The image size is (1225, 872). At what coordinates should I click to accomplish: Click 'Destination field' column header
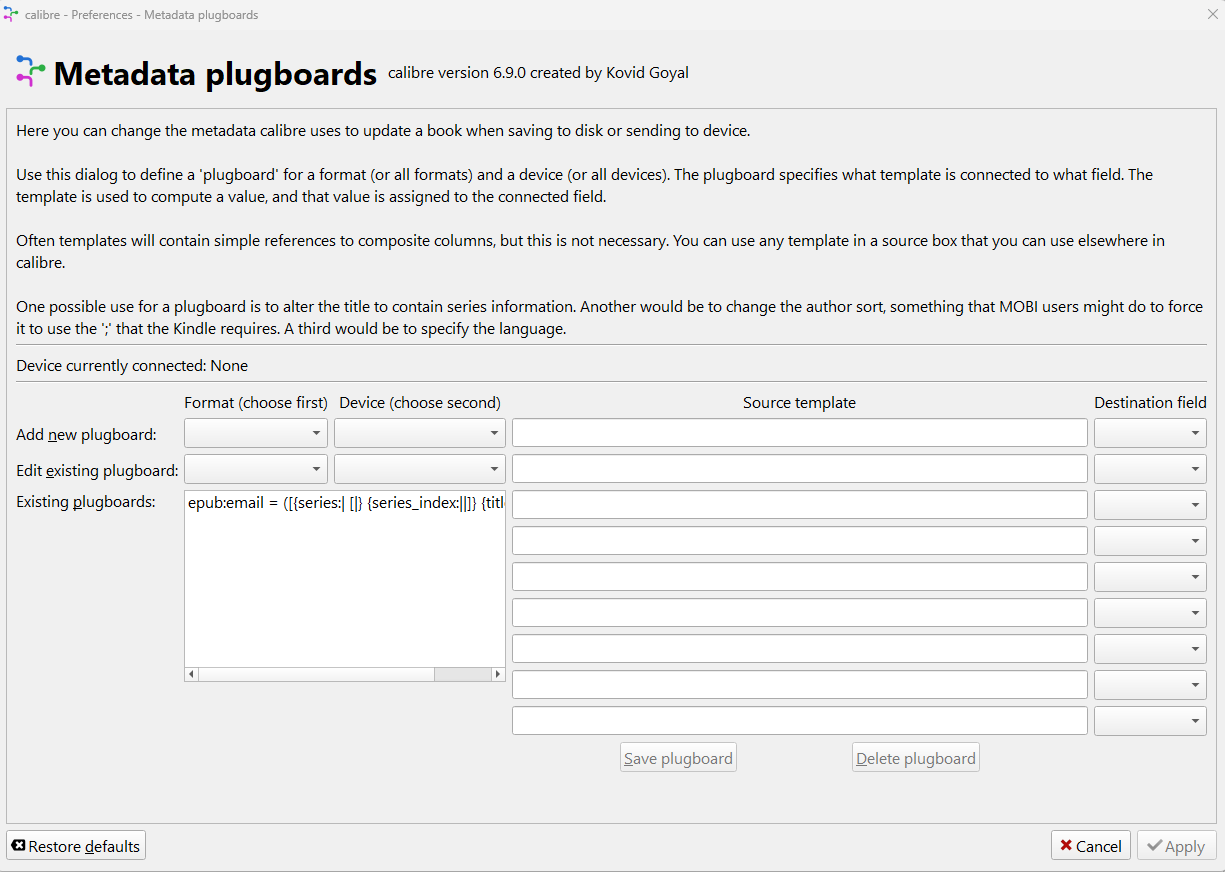1150,402
